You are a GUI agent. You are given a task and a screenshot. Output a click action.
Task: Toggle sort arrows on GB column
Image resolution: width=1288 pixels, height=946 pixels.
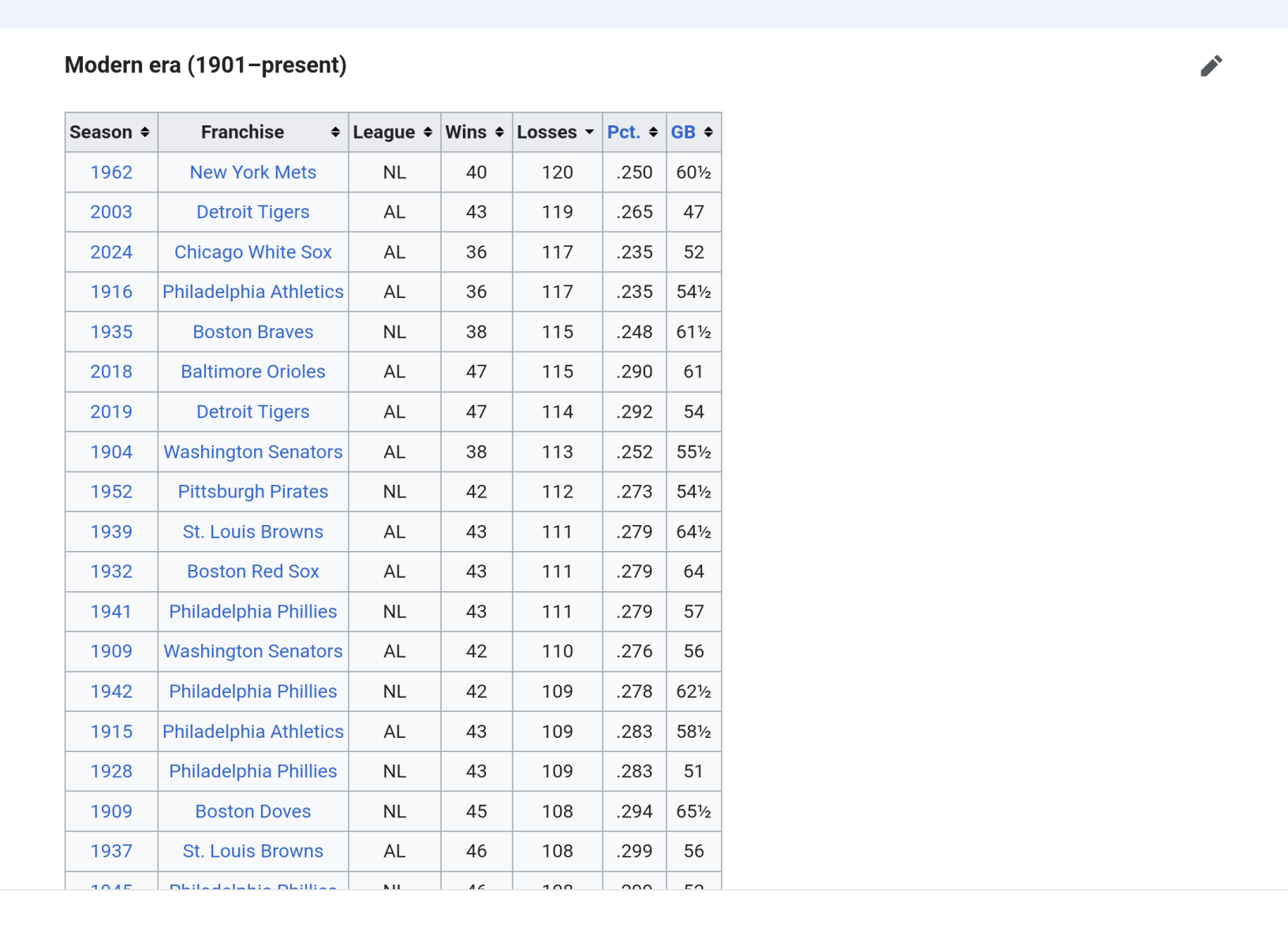708,132
